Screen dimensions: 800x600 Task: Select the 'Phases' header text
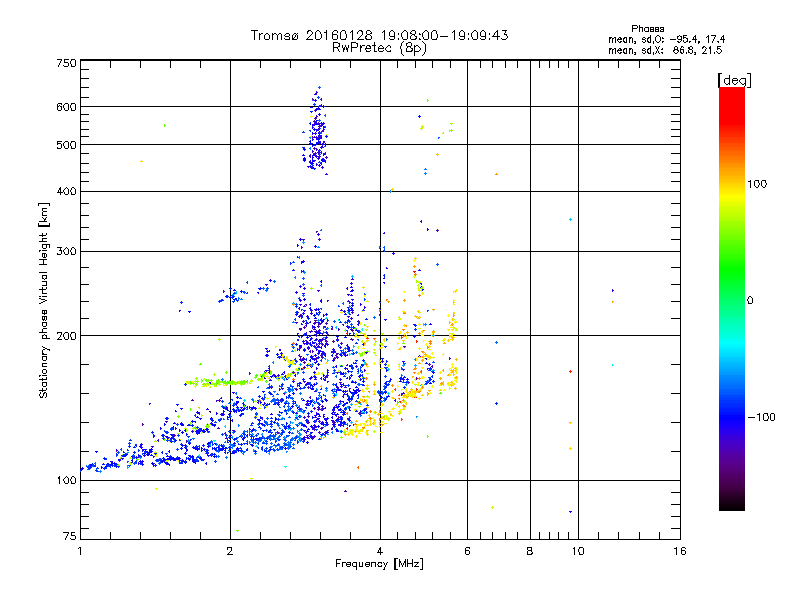pos(647,29)
